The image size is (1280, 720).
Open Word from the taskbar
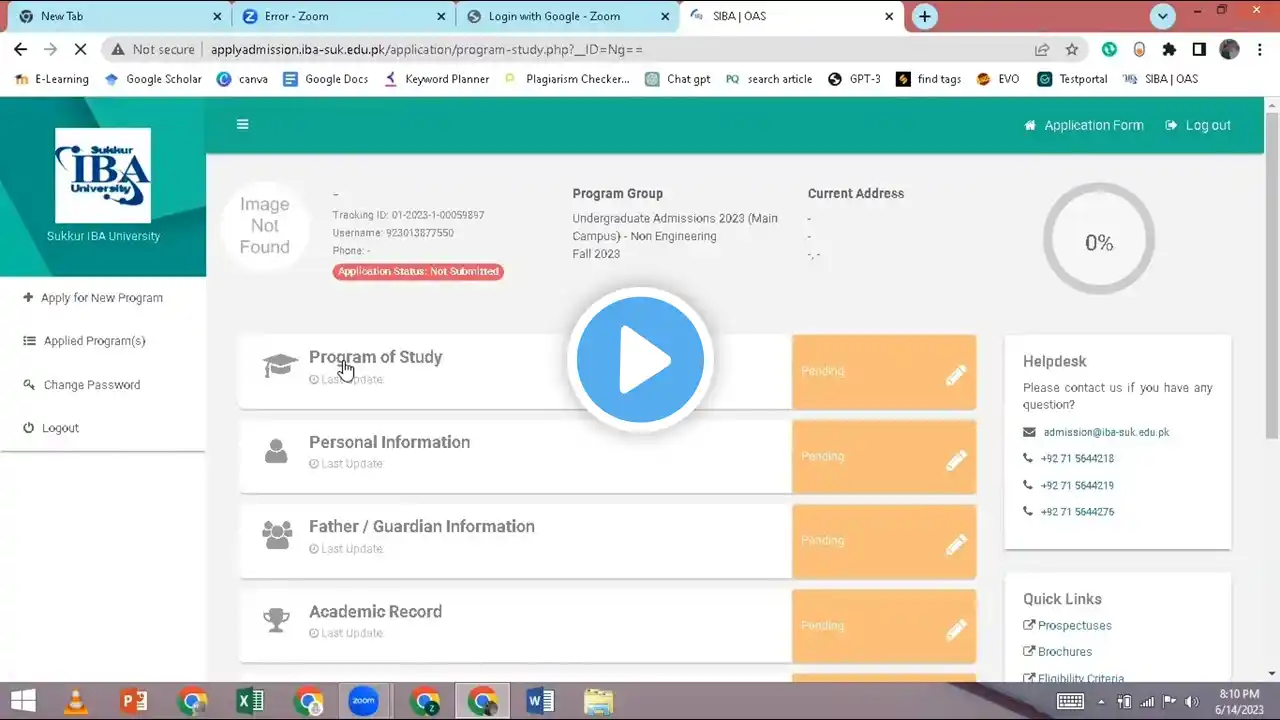click(x=540, y=701)
